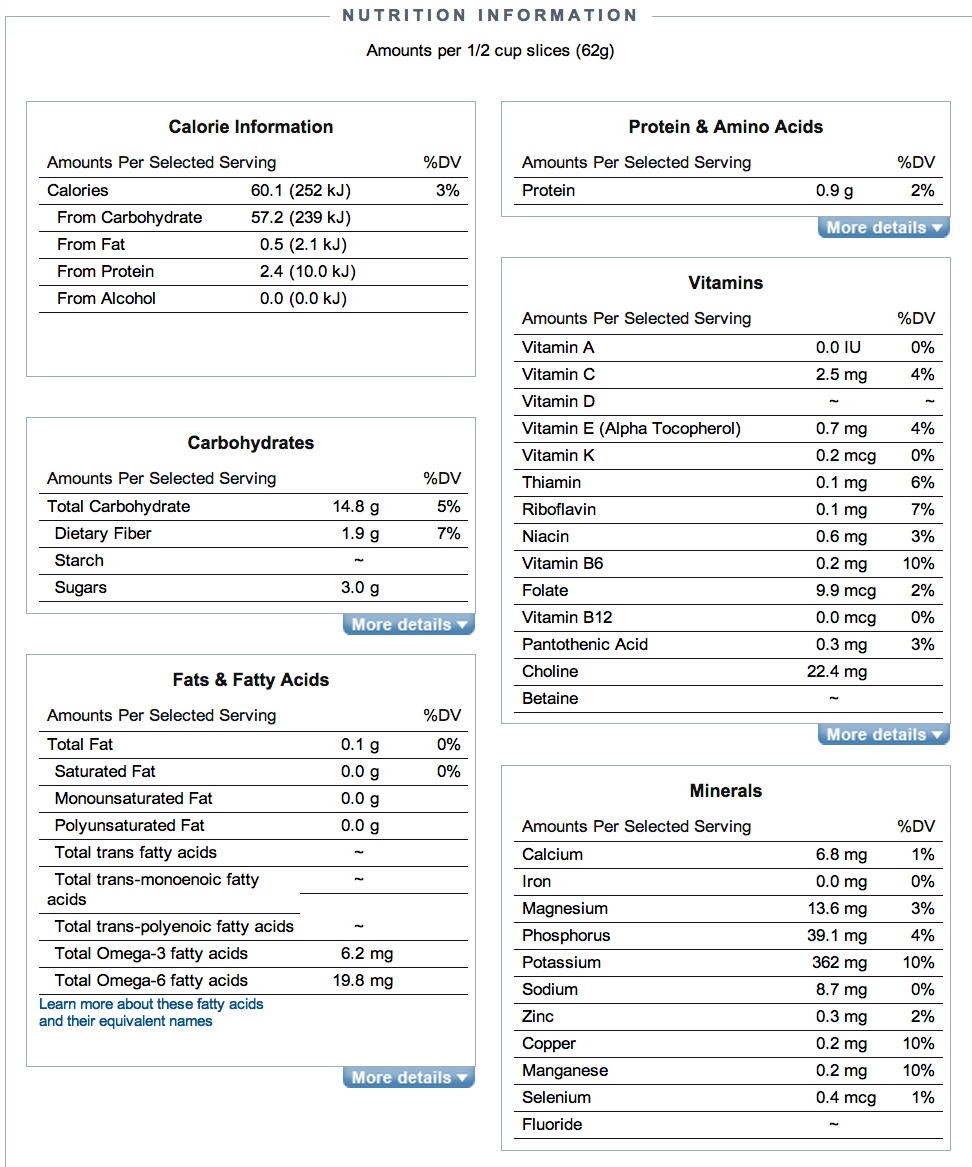Click the Nutrition Information title
972x1167 pixels.
[x=490, y=15]
